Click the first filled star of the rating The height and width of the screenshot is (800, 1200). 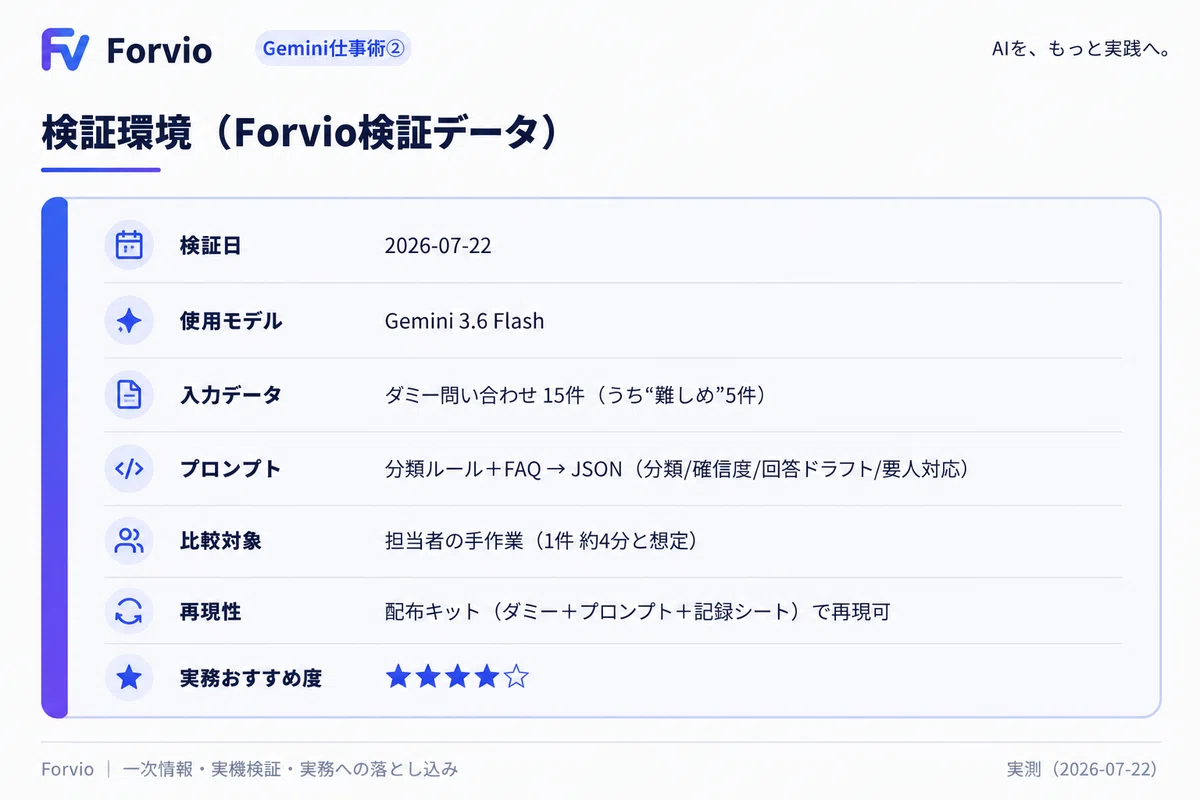tap(398, 677)
